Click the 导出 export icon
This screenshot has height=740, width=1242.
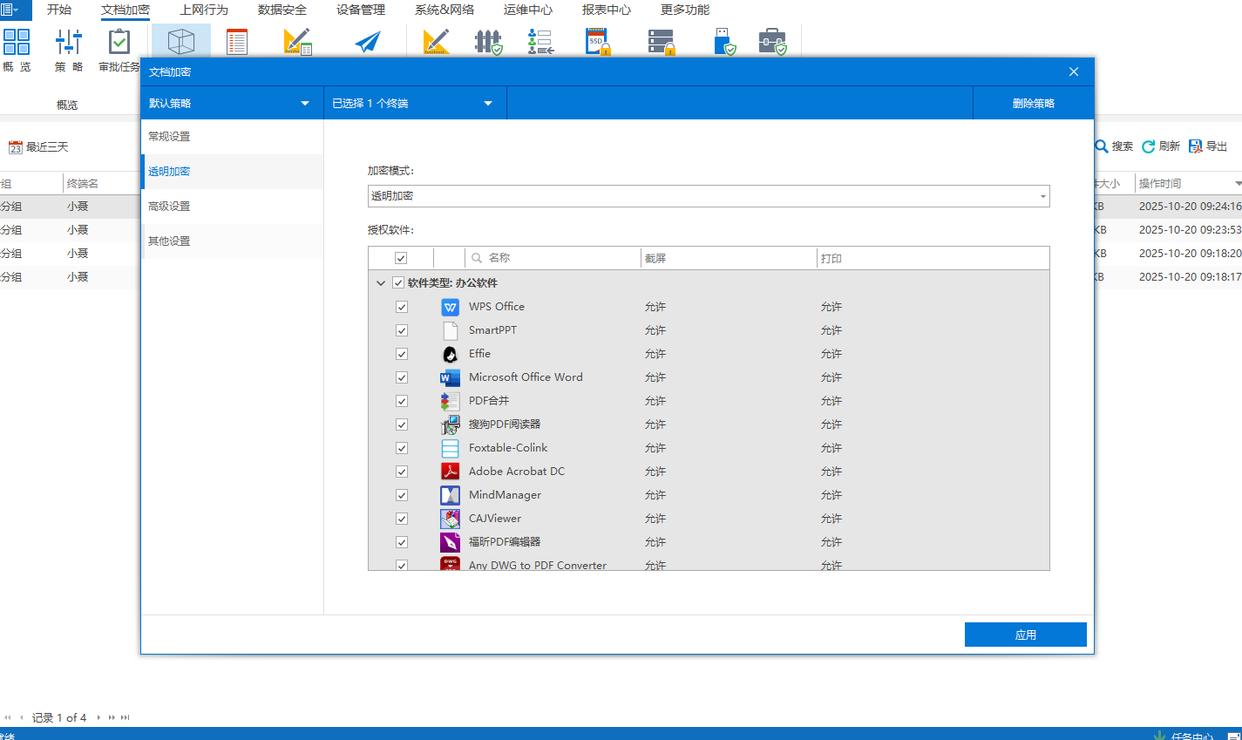pos(1196,147)
